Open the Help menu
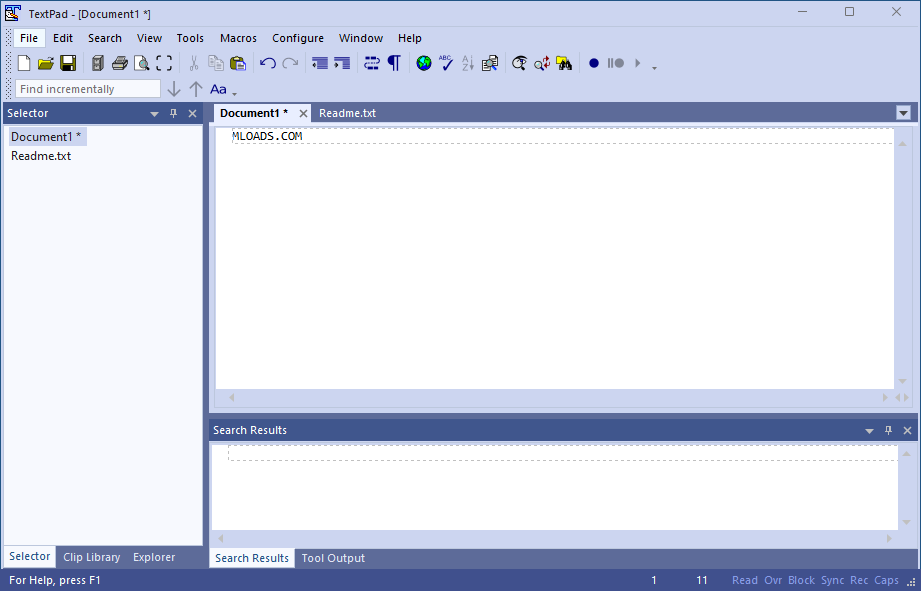Screen dimensions: 922x592 [x=409, y=38]
